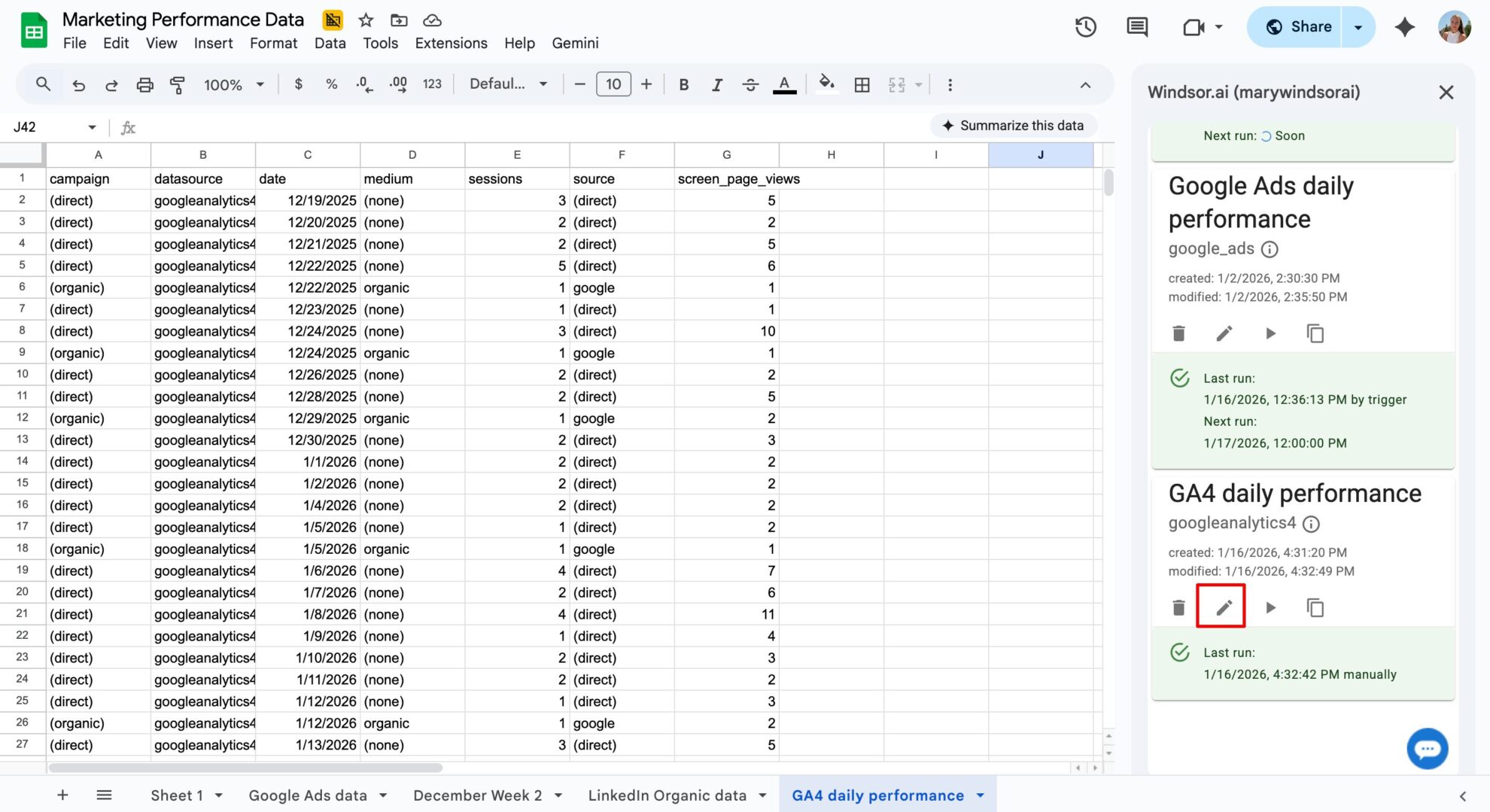This screenshot has width=1490, height=812.
Task: Switch to the Google Ads data tab
Action: (x=308, y=795)
